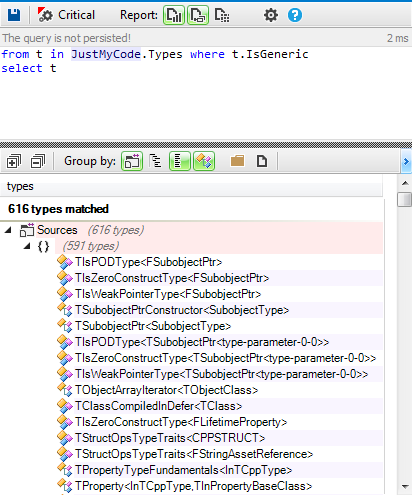This screenshot has width=412, height=495.
Task: Group by assembly icon button
Action: (x=132, y=161)
